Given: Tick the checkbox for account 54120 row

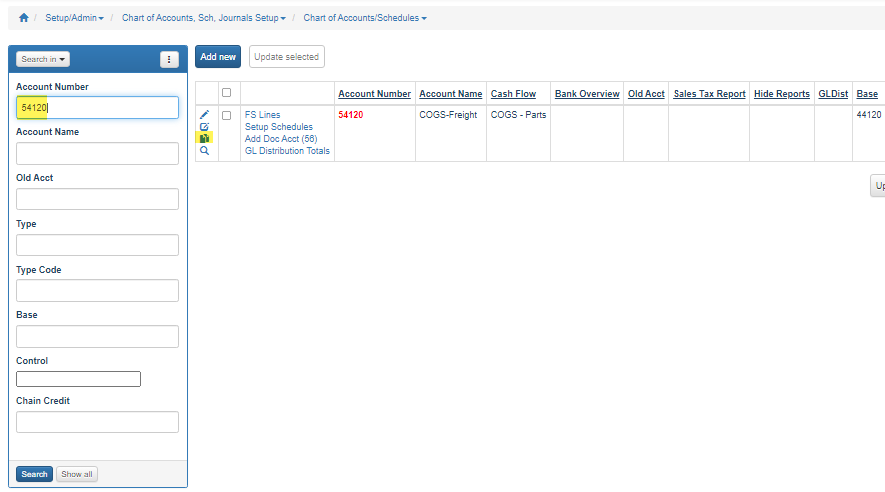Looking at the screenshot, I should click(226, 115).
